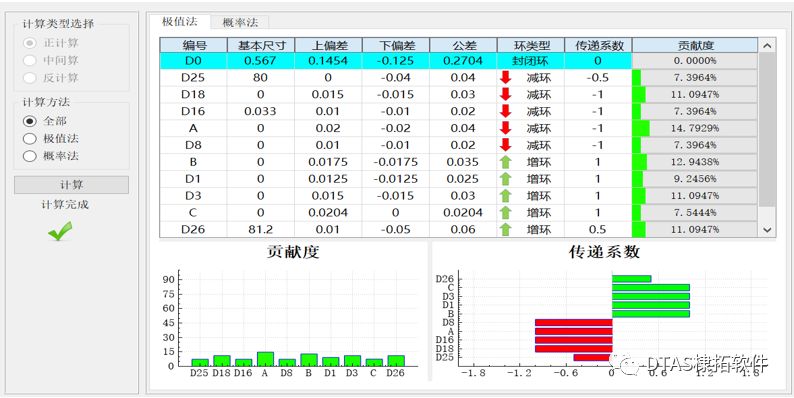Select the 极值法 radio option
The width and height of the screenshot is (794, 398).
coord(30,138)
